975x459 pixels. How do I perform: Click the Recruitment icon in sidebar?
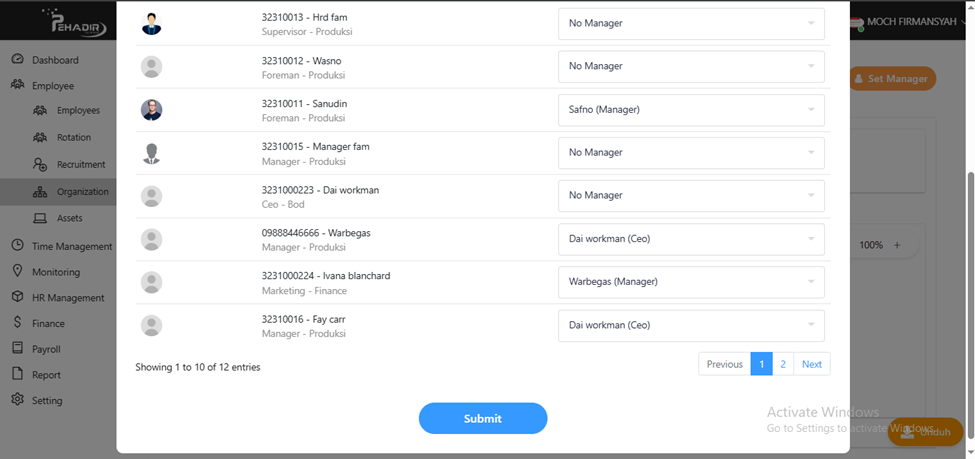(x=40, y=164)
